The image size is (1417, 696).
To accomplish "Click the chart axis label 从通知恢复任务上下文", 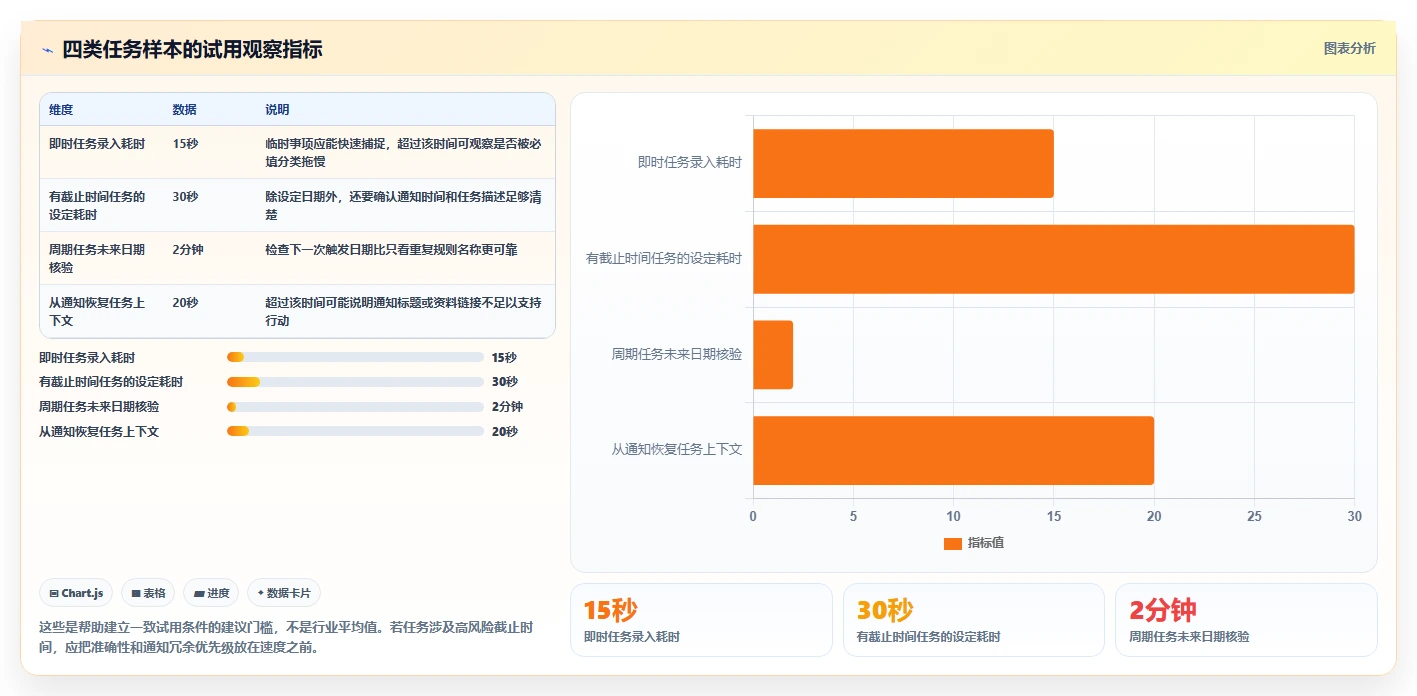I will (677, 450).
